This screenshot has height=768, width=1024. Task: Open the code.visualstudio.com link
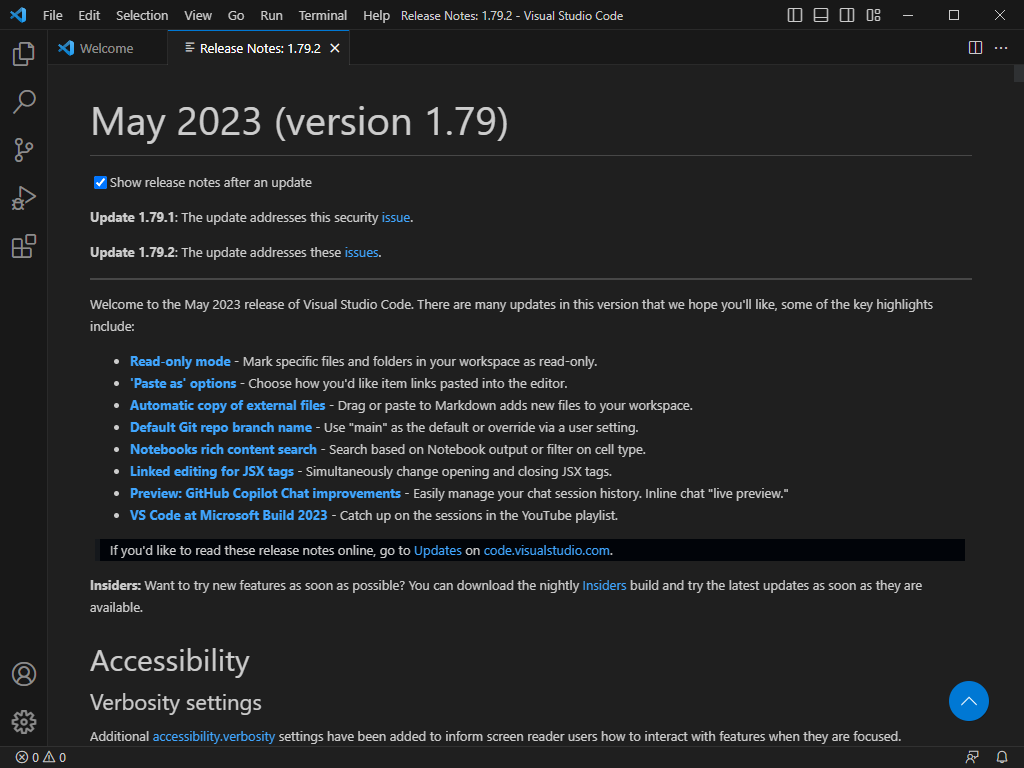(x=547, y=551)
